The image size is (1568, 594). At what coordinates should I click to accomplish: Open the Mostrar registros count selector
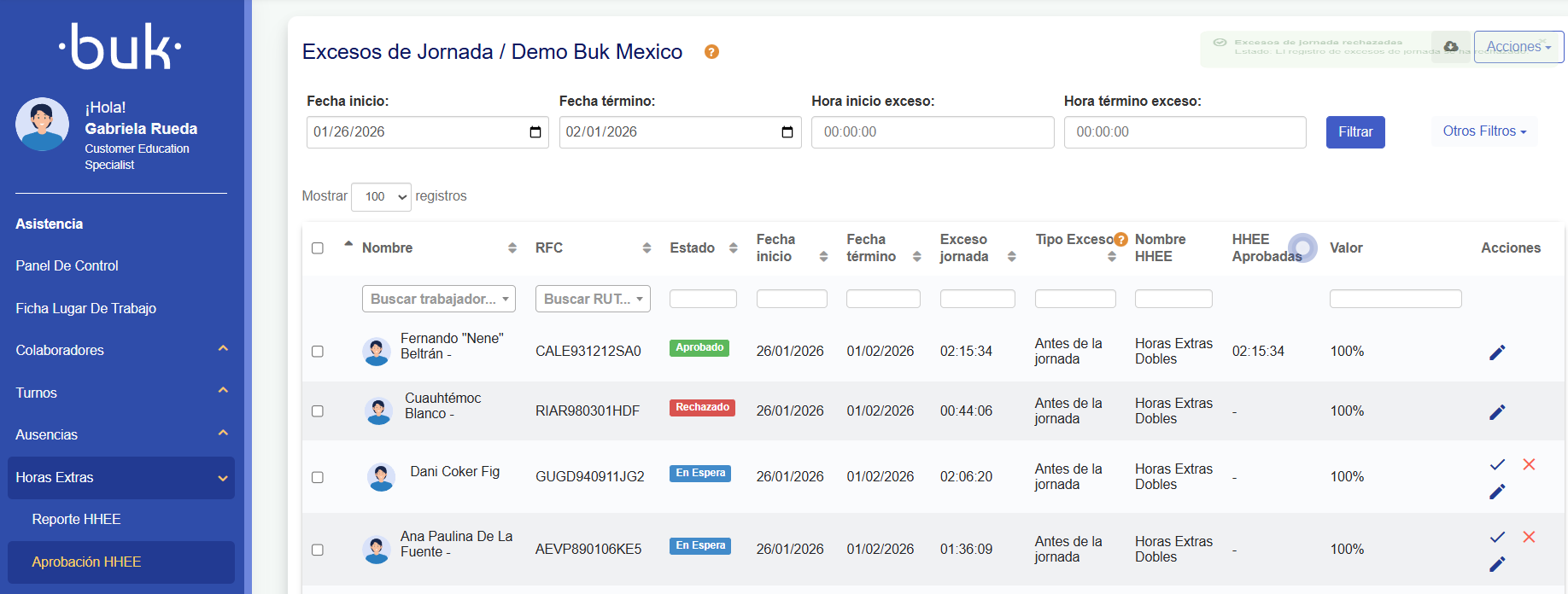pos(381,197)
